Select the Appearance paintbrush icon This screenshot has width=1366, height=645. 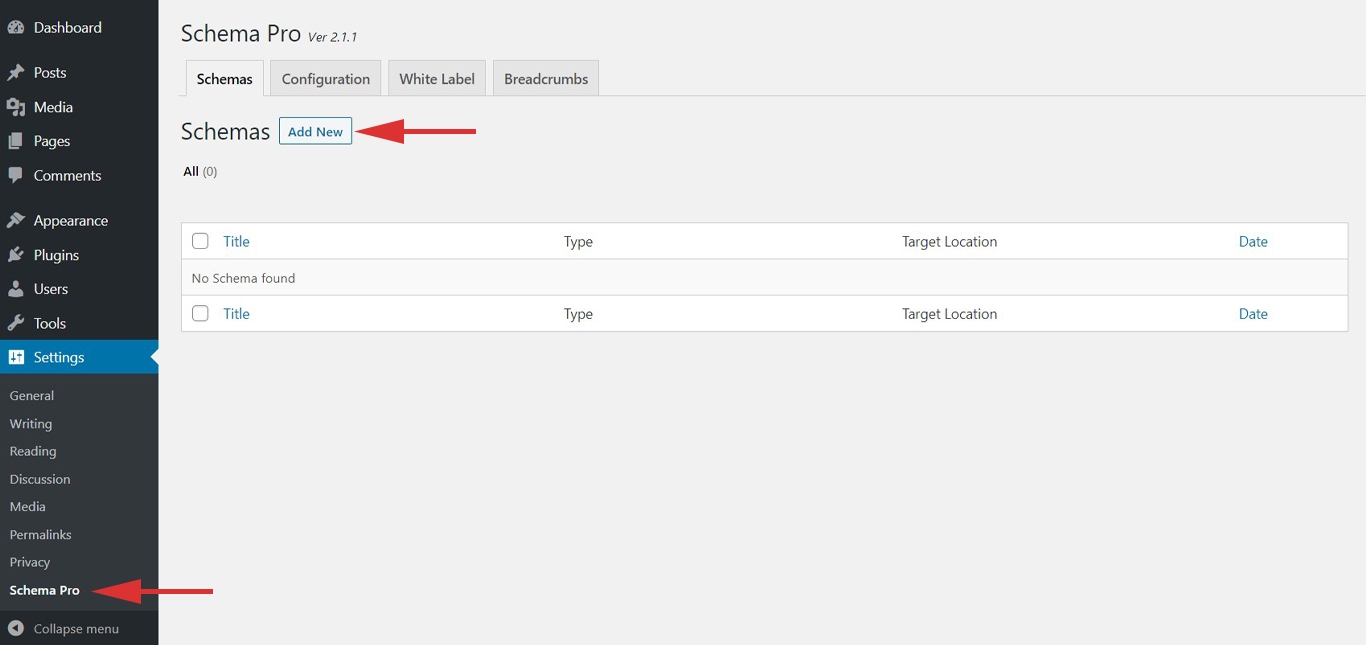pyautogui.click(x=16, y=220)
